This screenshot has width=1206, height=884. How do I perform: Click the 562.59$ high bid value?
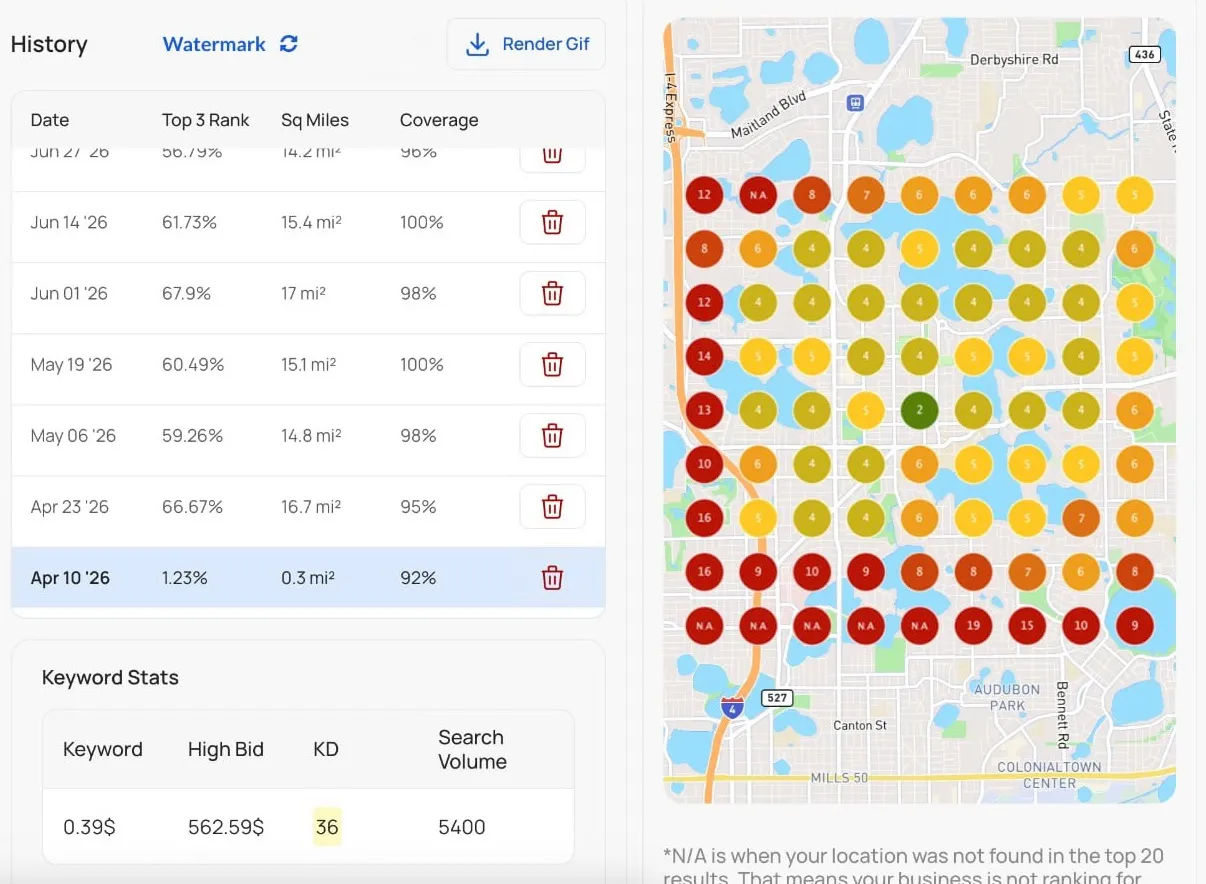(226, 827)
